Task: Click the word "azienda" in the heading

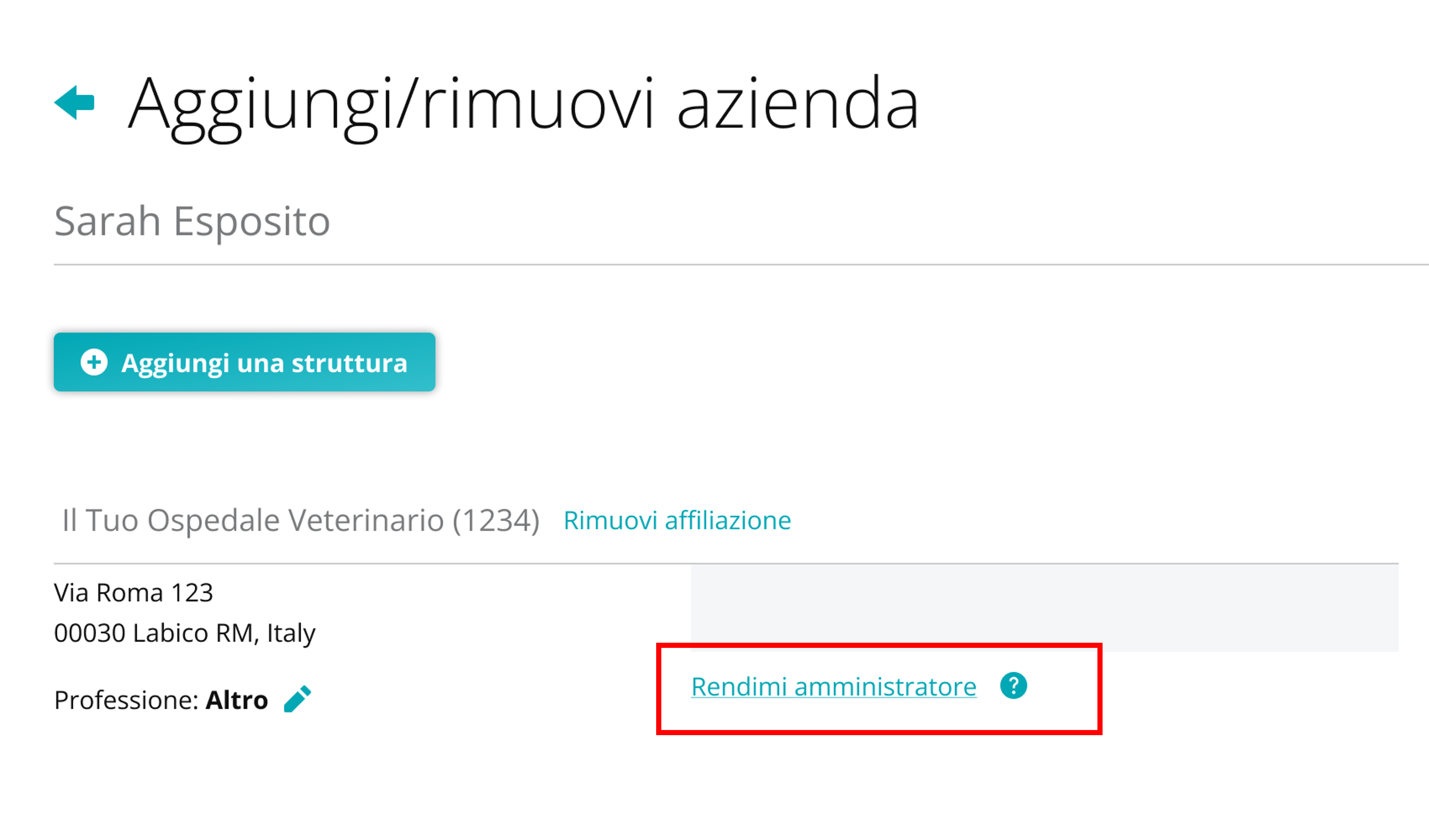Action: 797,105
